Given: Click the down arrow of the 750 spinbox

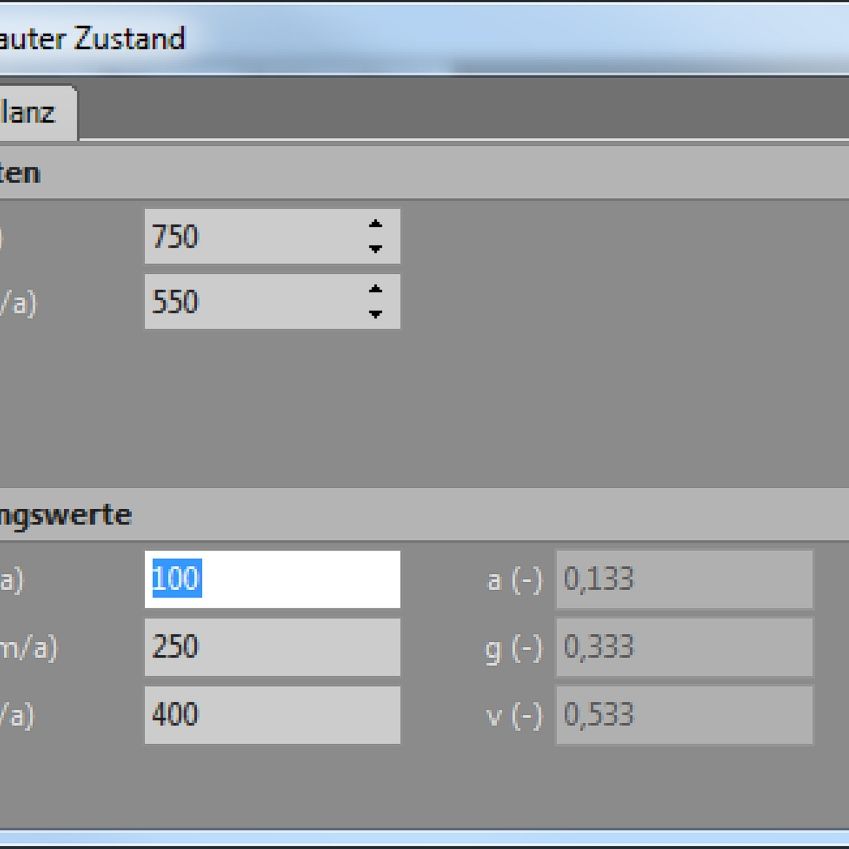Looking at the screenshot, I should 375,249.
